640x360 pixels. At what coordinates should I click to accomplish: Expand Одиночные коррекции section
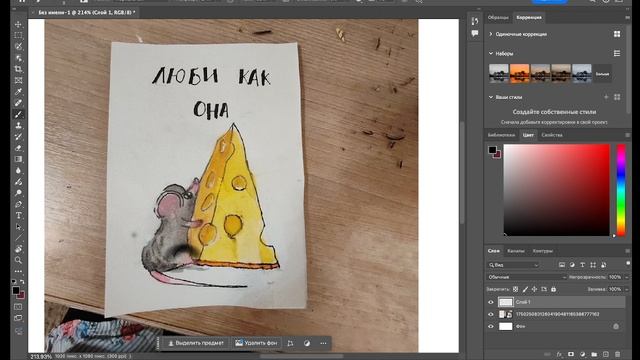coord(491,34)
